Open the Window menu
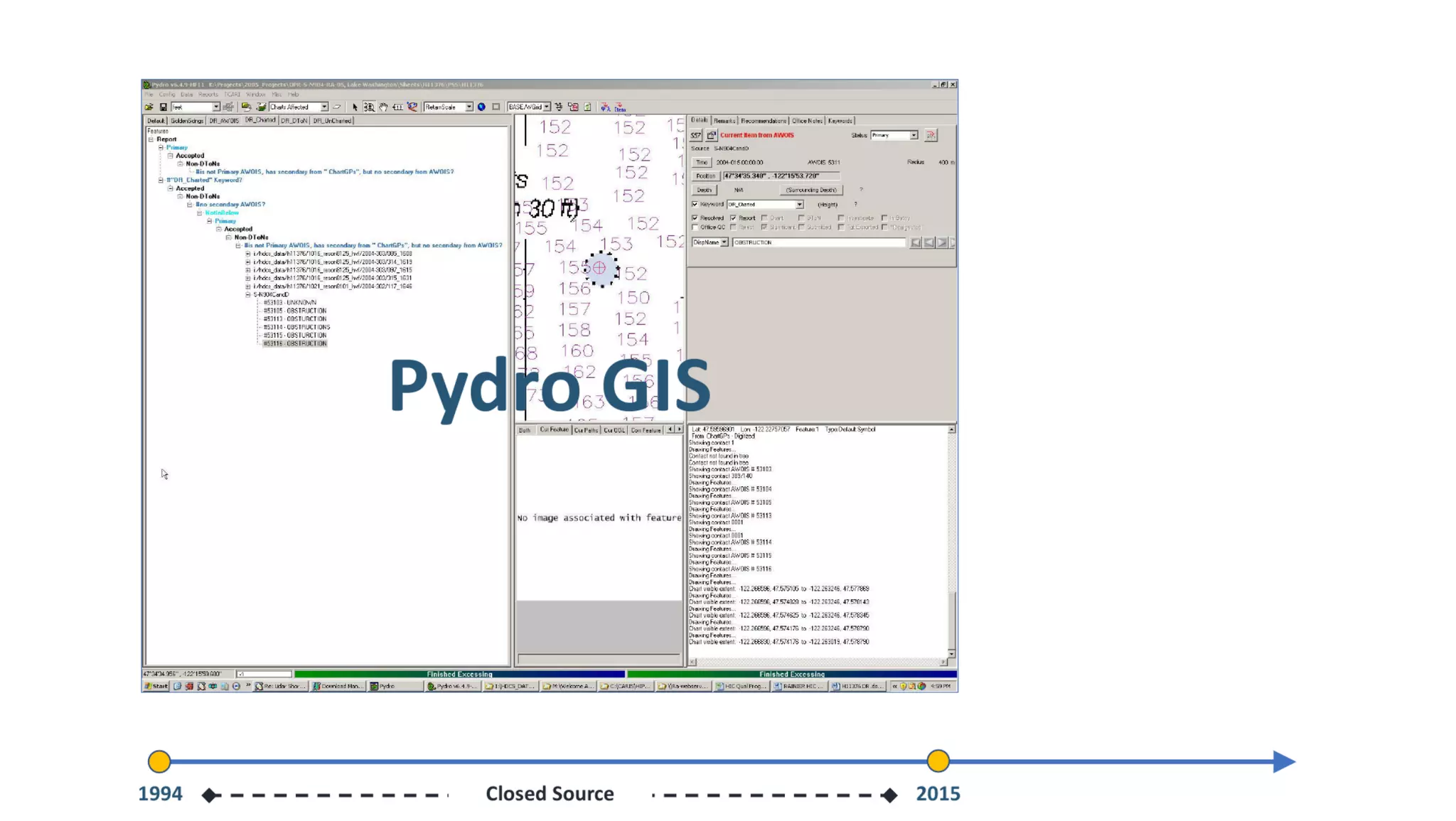This screenshot has height=821, width=1456. tap(256, 95)
